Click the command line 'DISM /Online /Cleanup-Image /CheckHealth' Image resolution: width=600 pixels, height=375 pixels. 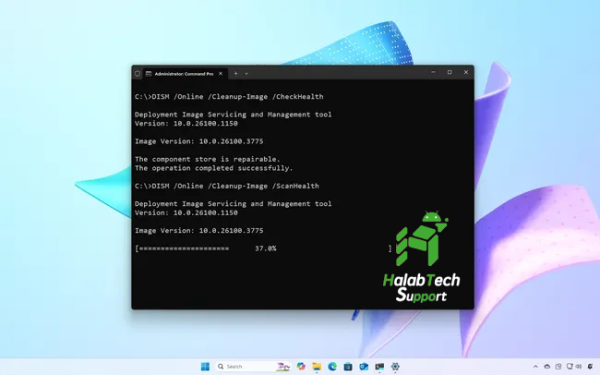click(229, 97)
